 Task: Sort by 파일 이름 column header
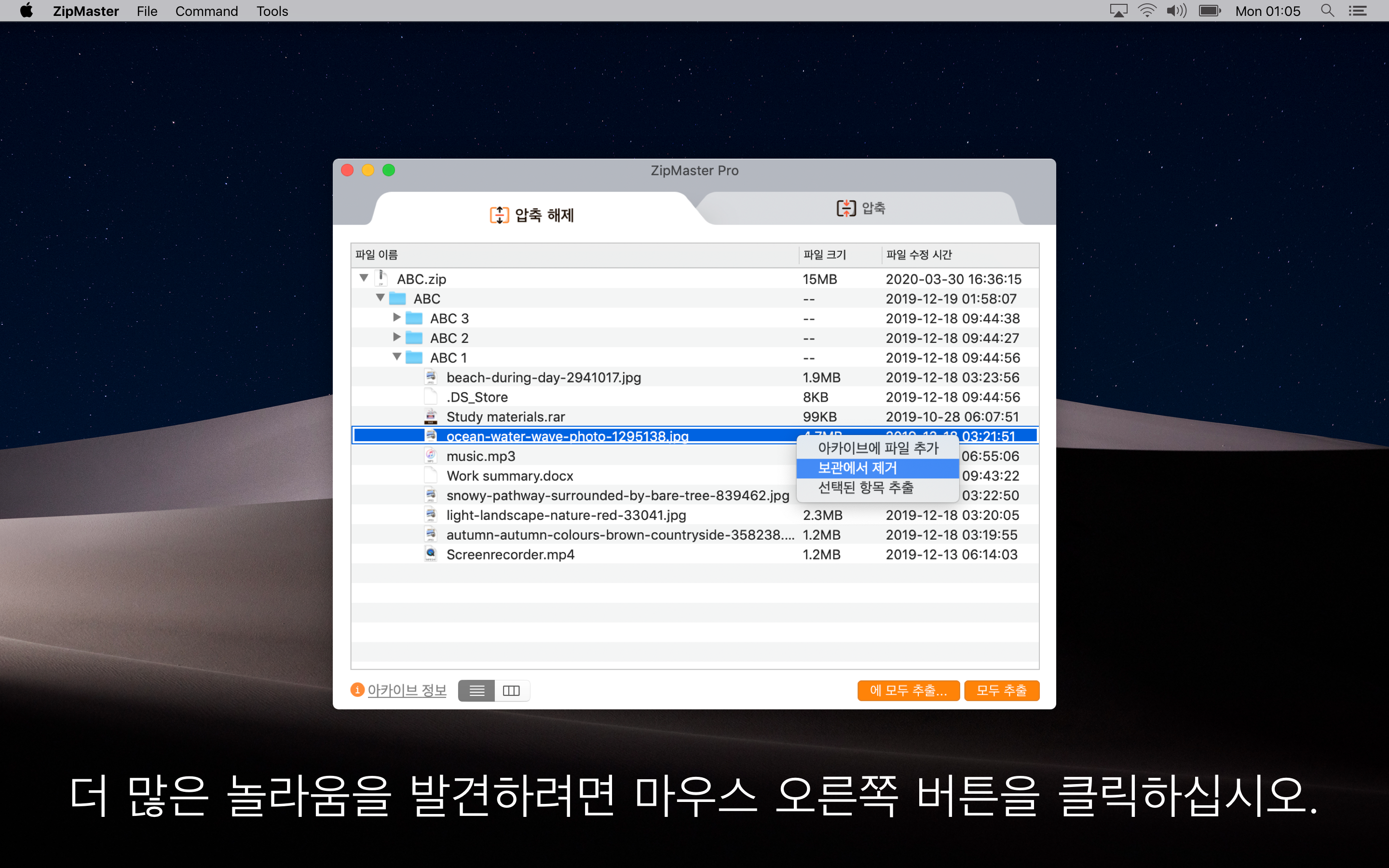point(574,254)
